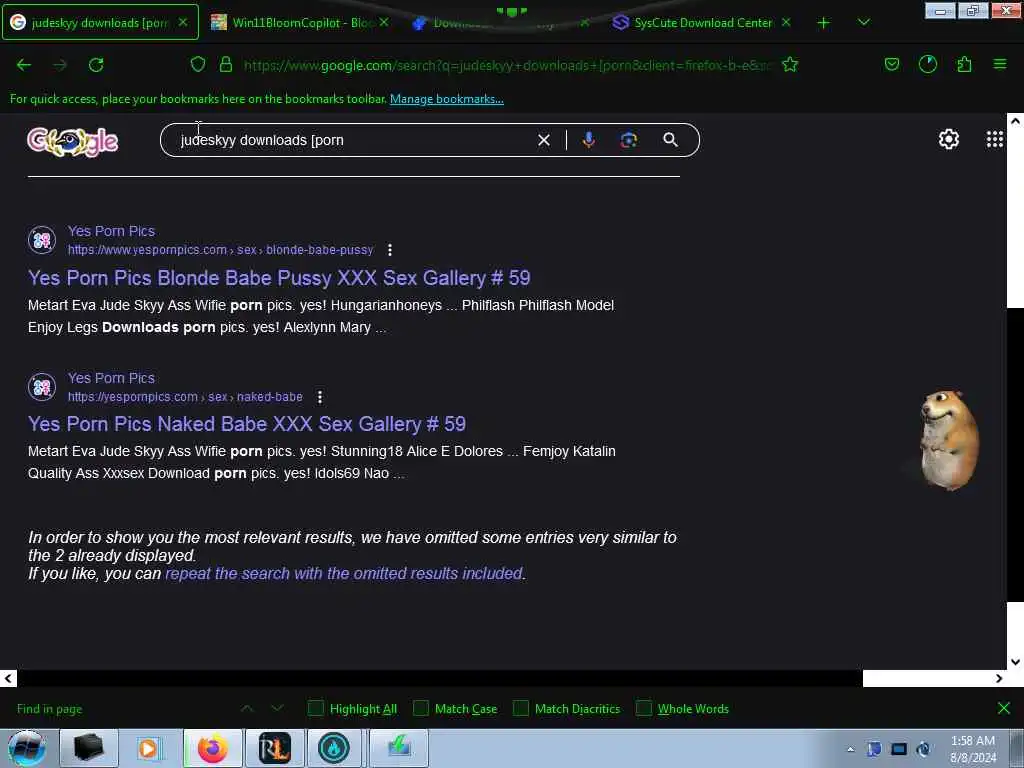Open the Firefox hamburger application menu
The image size is (1024, 768).
coord(1000,64)
